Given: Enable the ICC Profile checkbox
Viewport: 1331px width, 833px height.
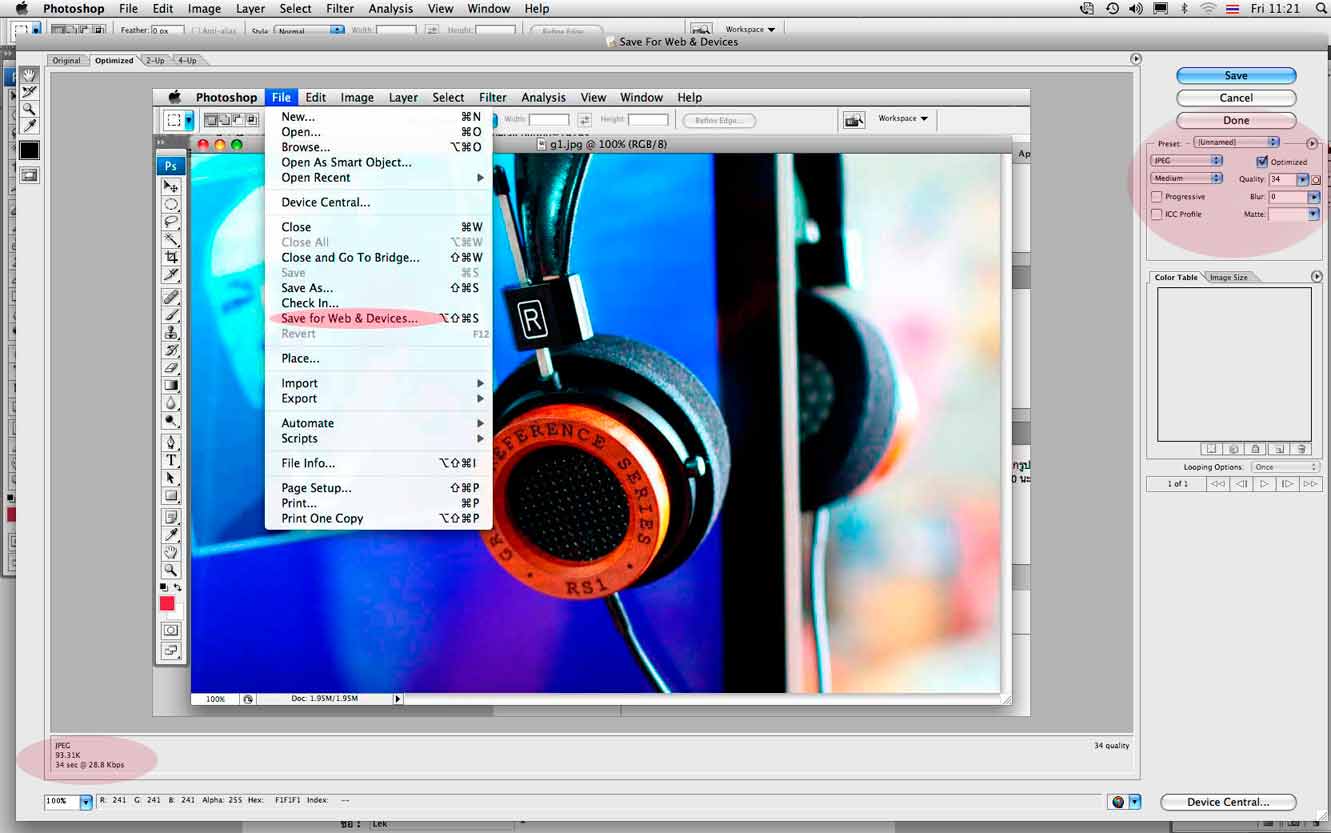Looking at the screenshot, I should point(1157,214).
